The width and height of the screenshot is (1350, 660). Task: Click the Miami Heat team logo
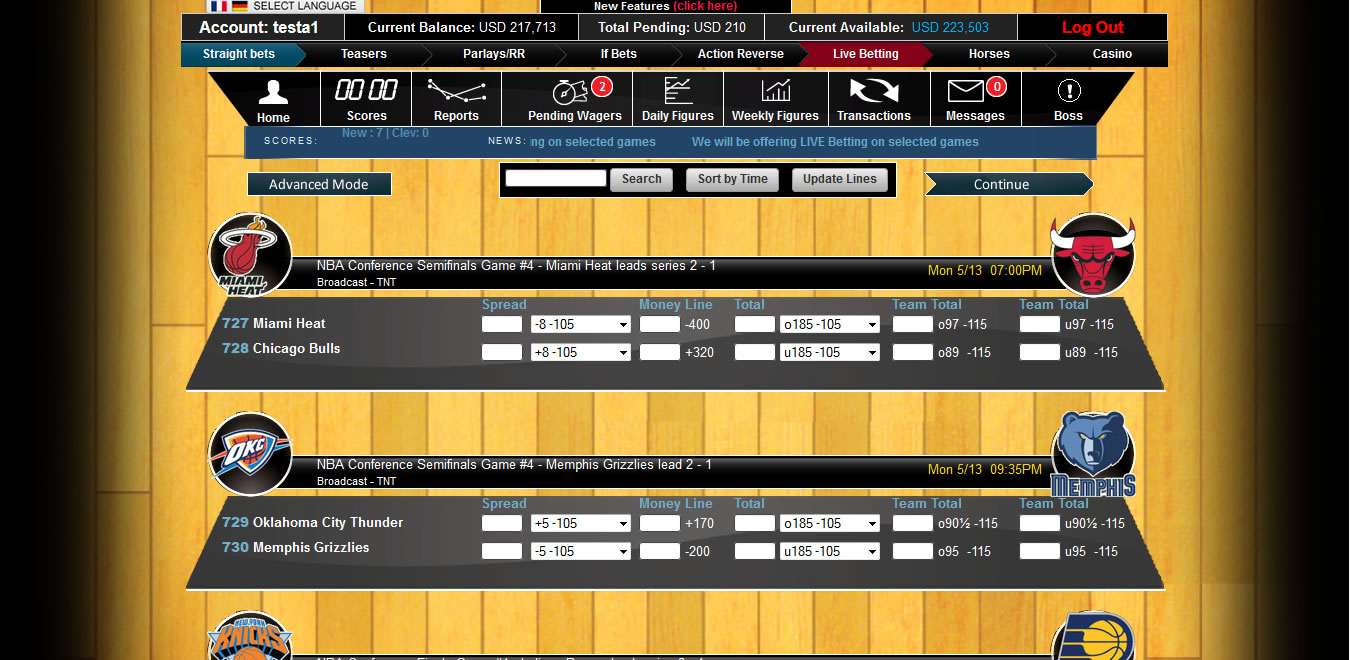click(x=250, y=255)
